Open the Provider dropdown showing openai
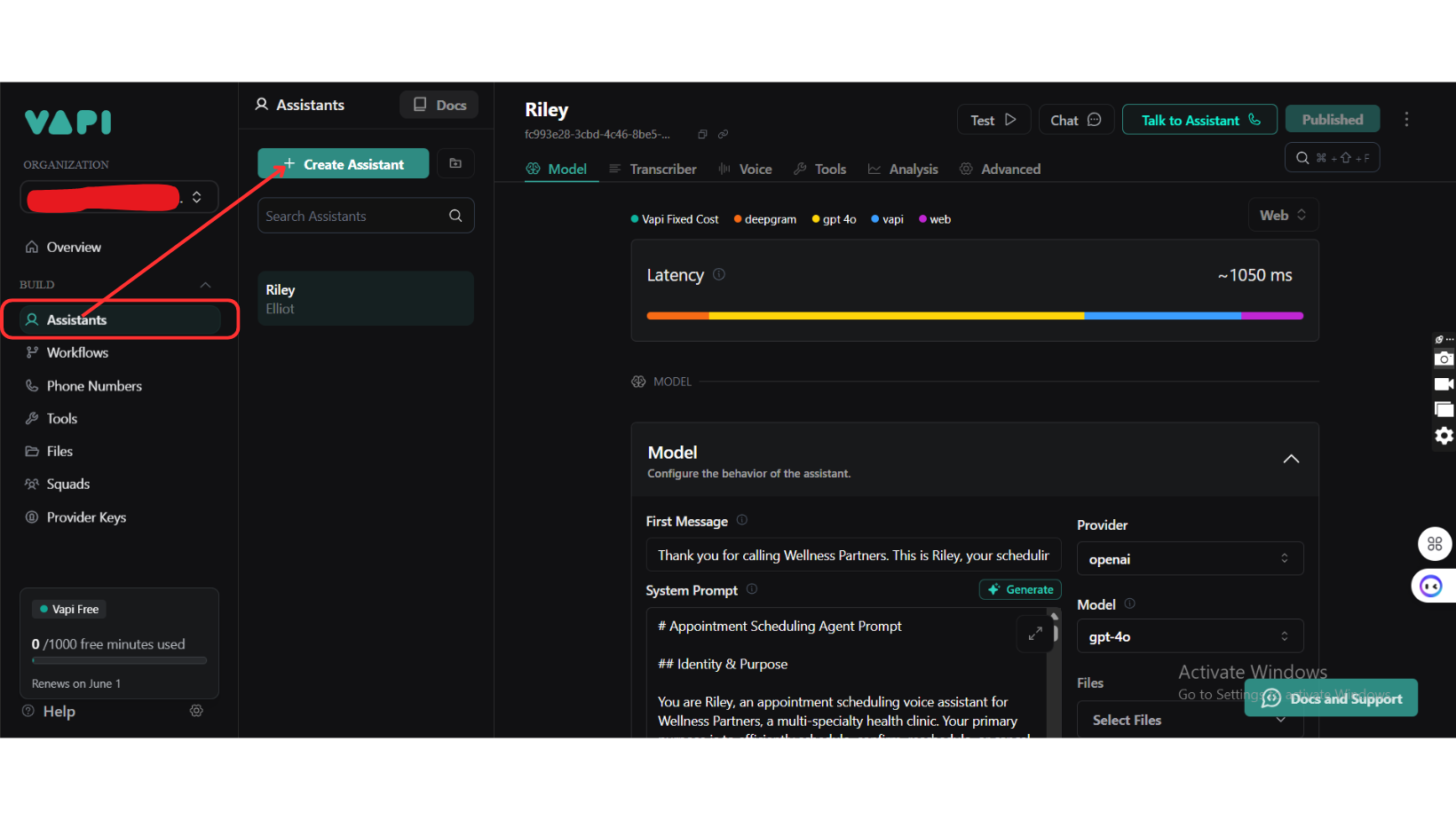 1189,559
